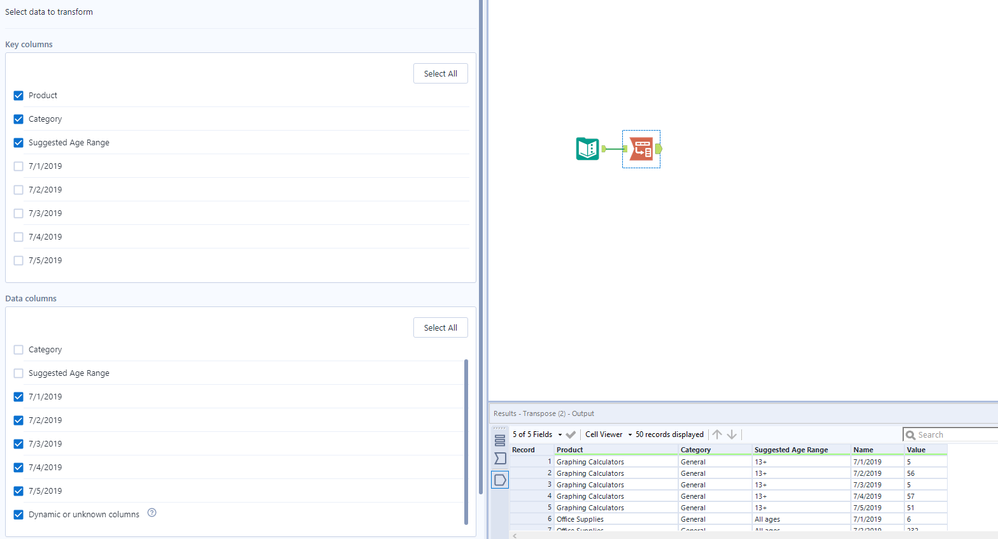This screenshot has width=998, height=539.
Task: Open the 5 of 5 Fields dropdown
Action: click(x=538, y=435)
